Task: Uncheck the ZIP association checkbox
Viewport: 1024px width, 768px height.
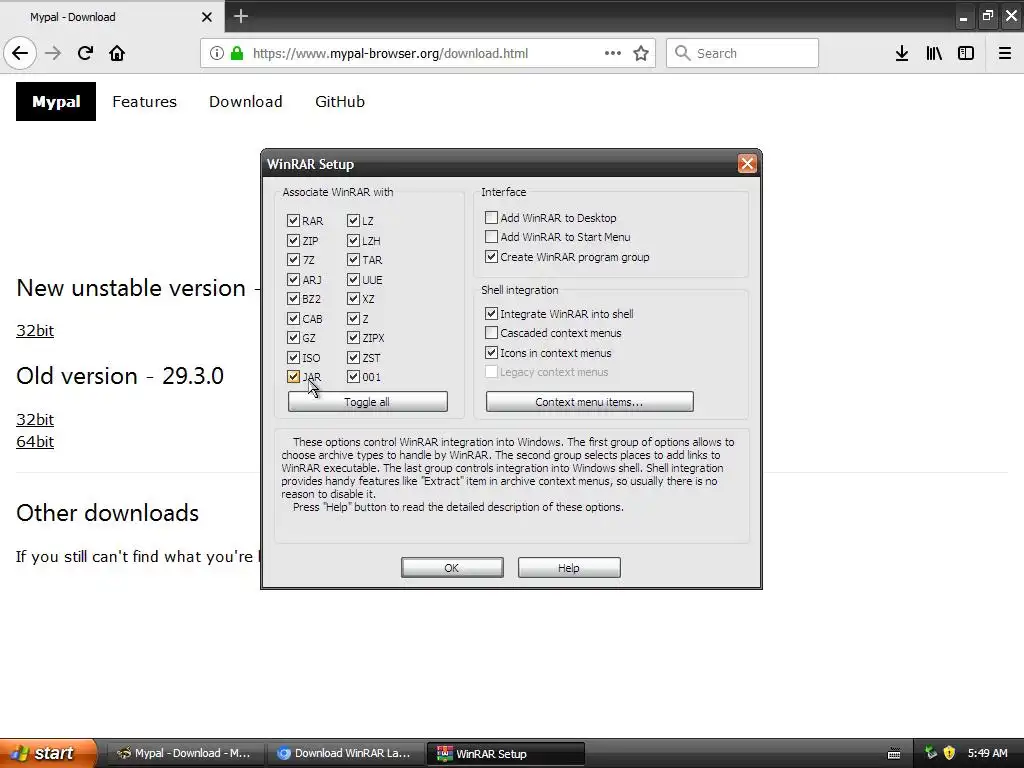Action: pos(293,240)
